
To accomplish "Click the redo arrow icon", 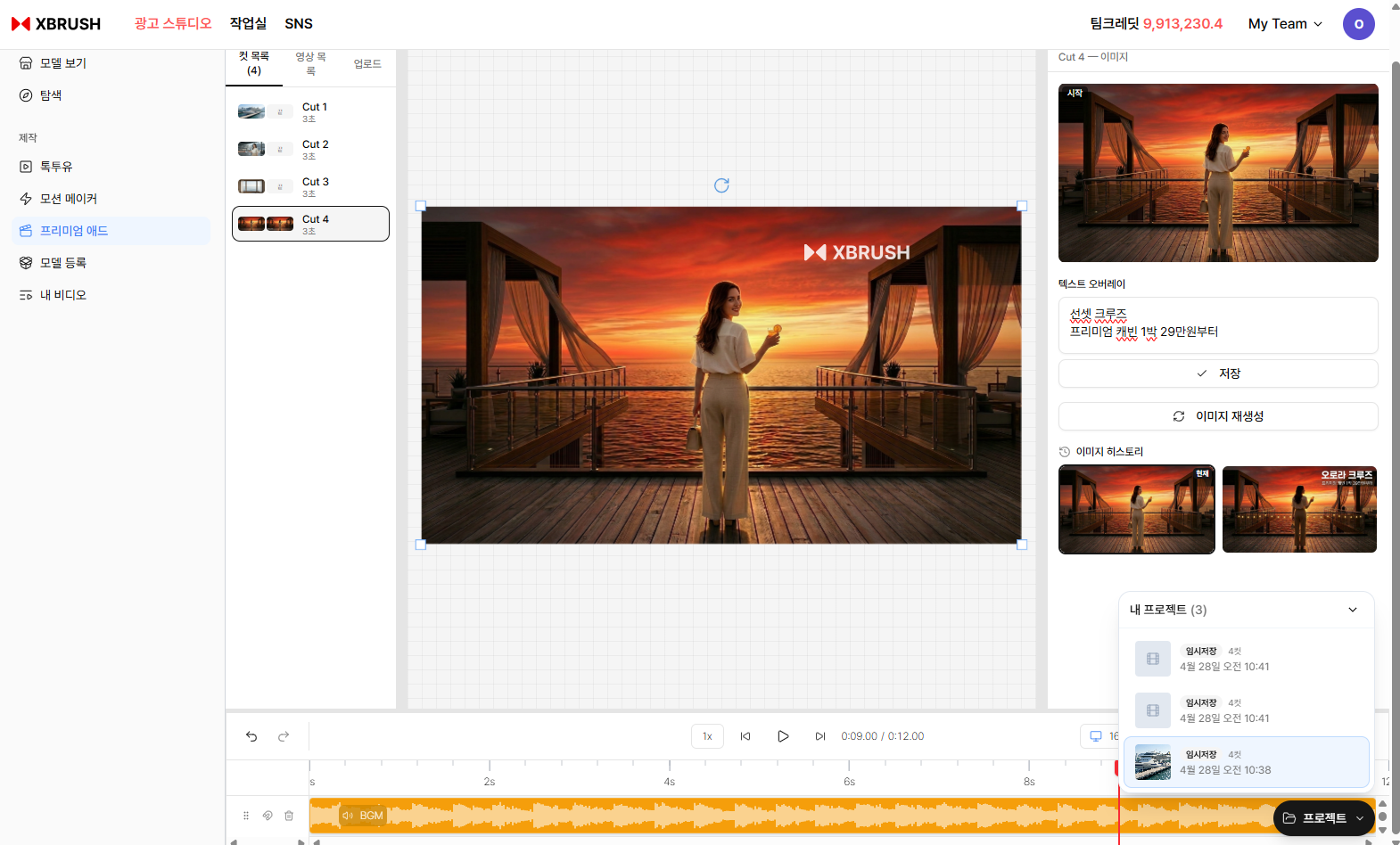I will pos(284,736).
